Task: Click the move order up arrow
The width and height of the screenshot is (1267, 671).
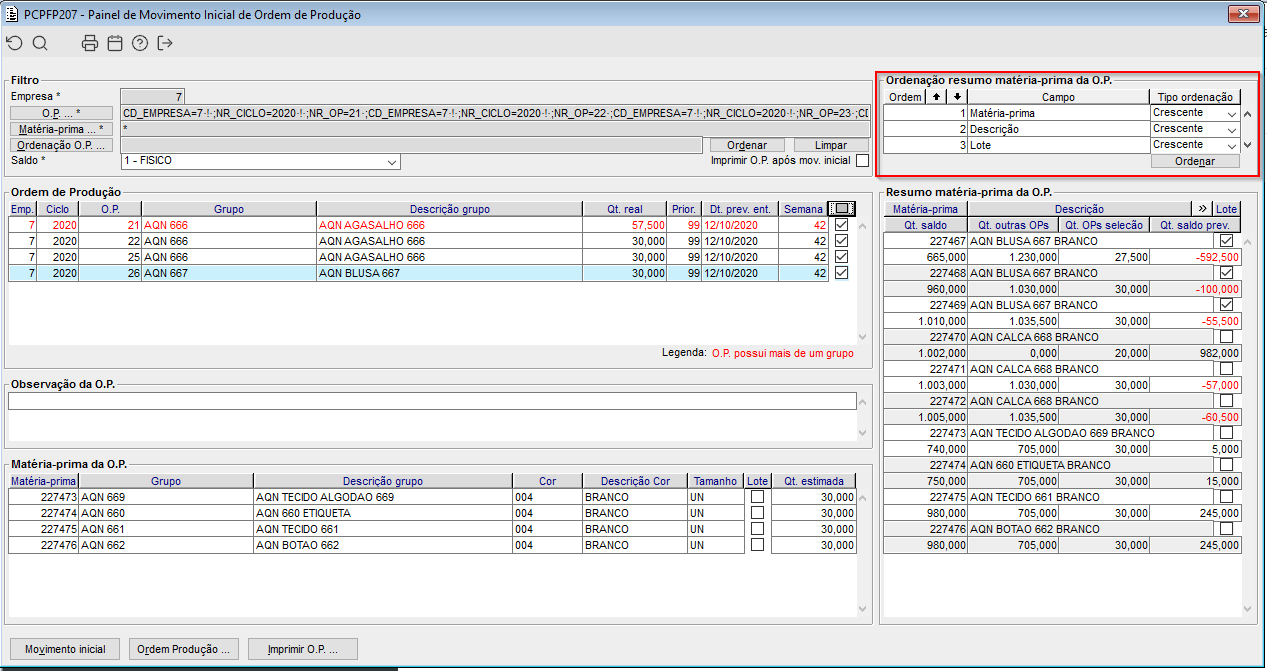Action: 936,97
